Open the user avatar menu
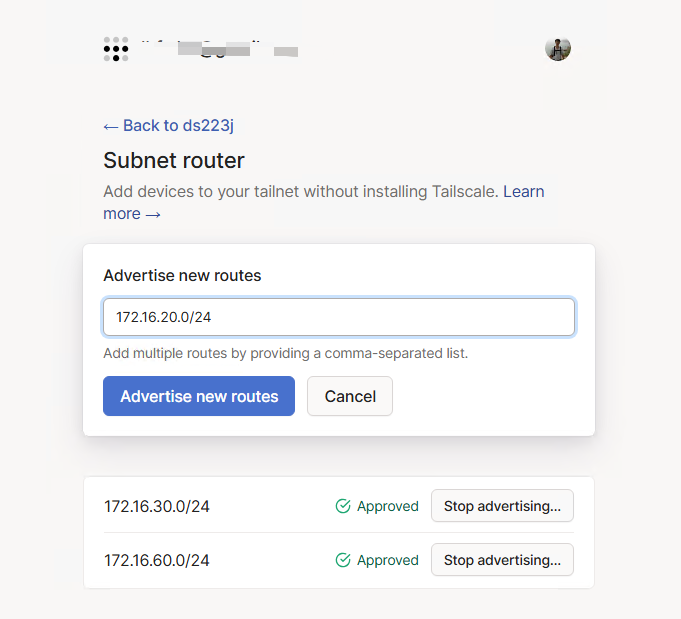 (x=558, y=49)
